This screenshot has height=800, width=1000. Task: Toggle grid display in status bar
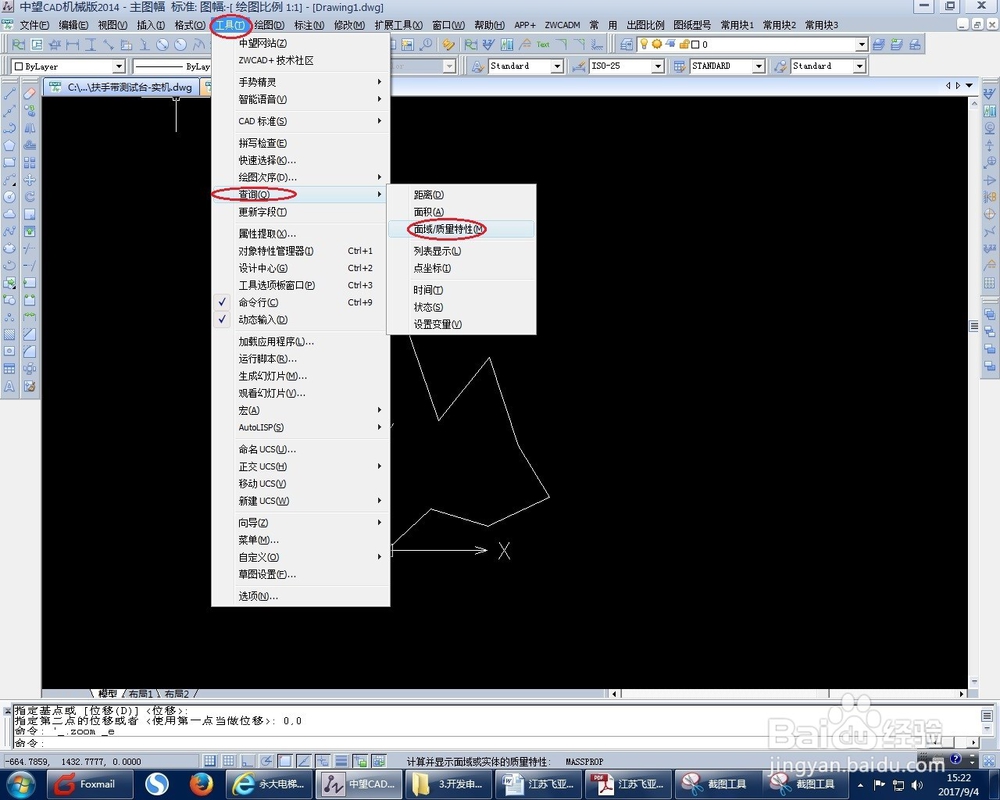coord(228,760)
